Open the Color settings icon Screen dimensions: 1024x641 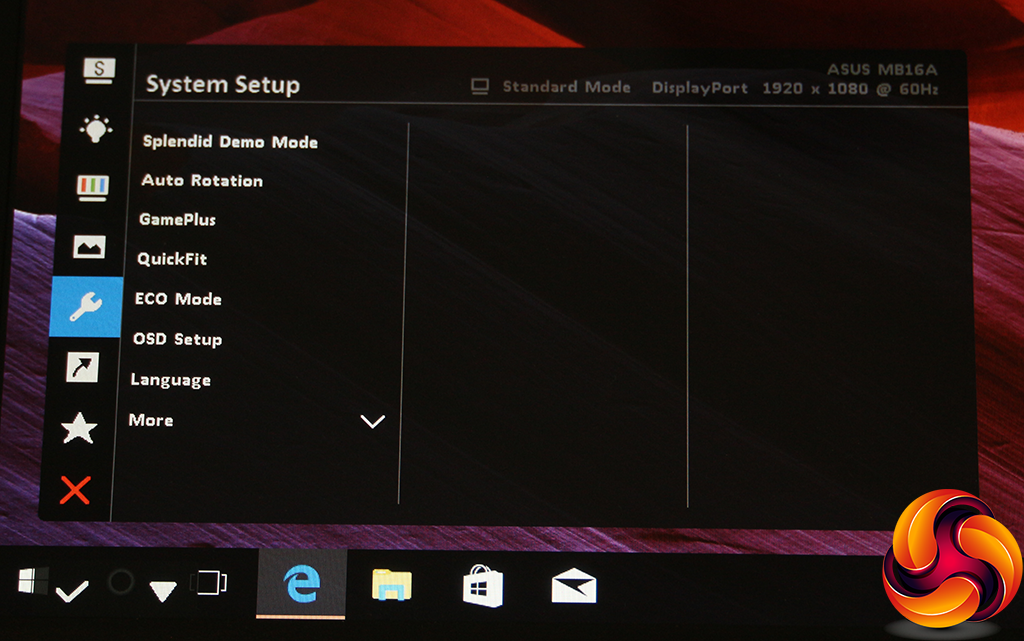point(93,187)
